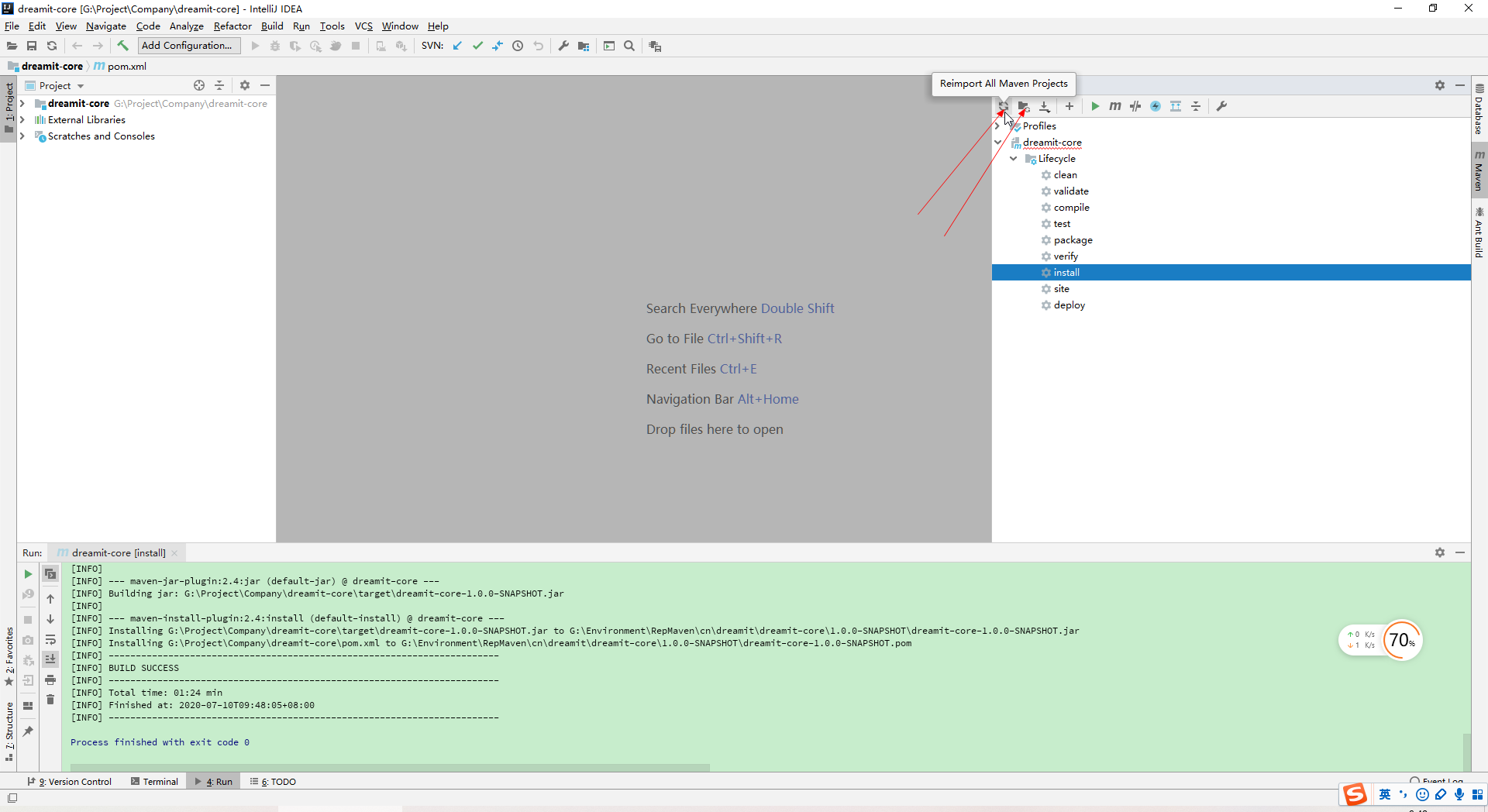
Task: Expand dreamit-core project tree node
Action: click(22, 103)
